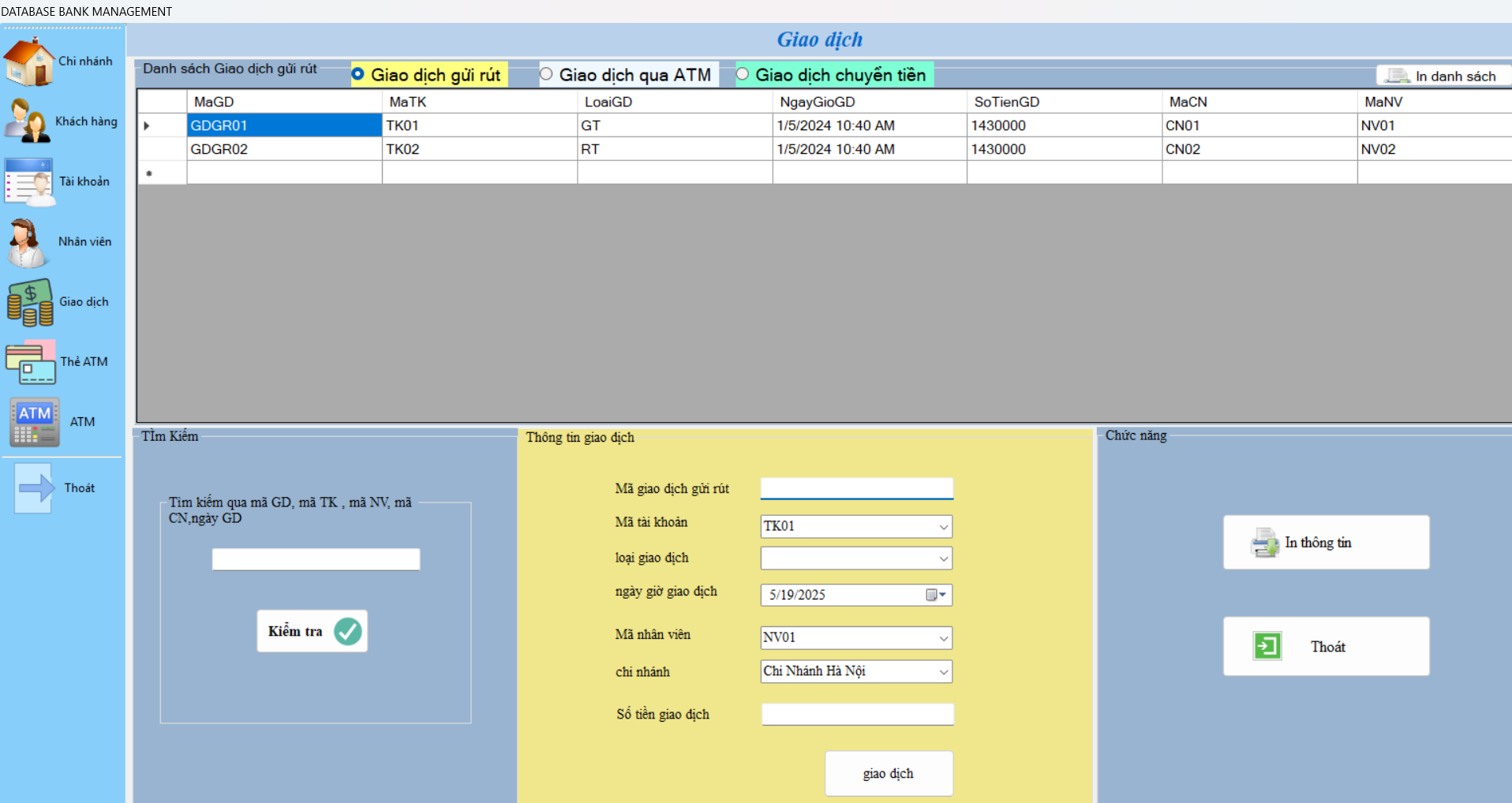The width and height of the screenshot is (1512, 803).
Task: Open the chi nhánh combo box
Action: (943, 672)
